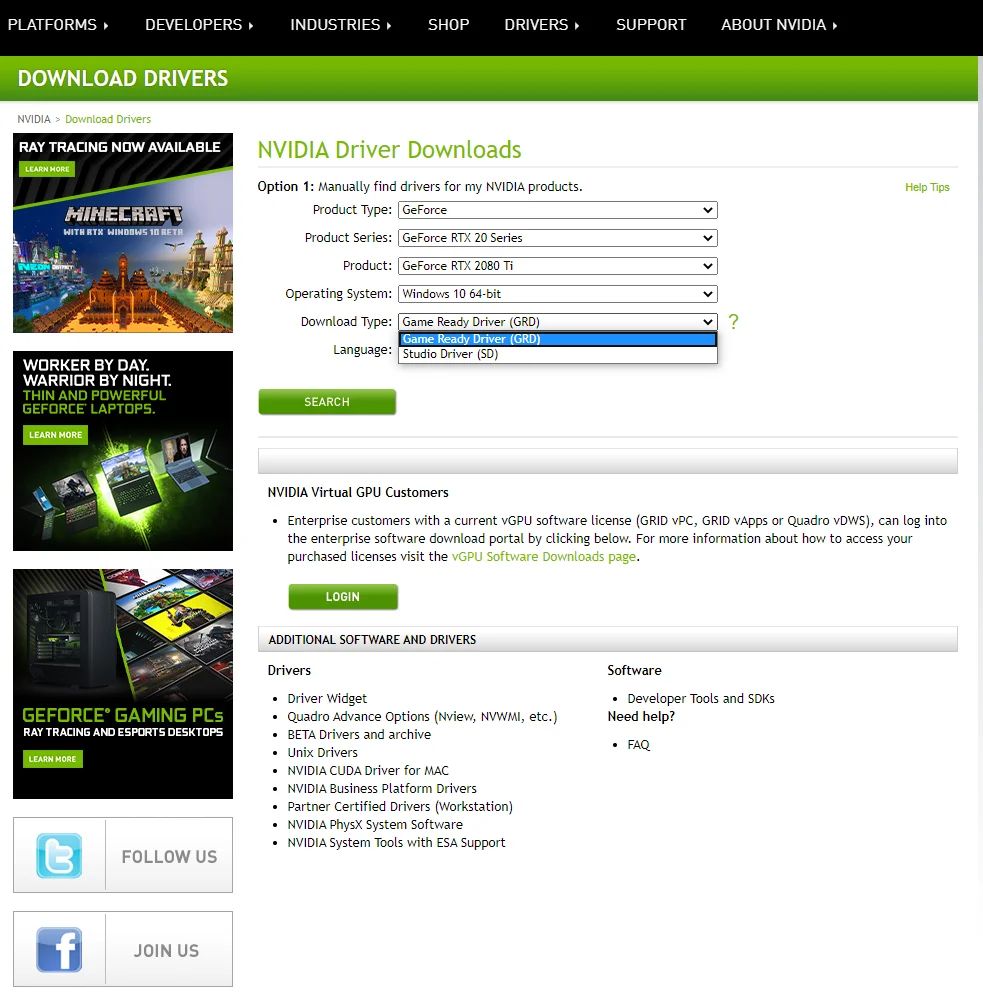Open NVIDIA System Tools with ESA Support
This screenshot has width=983, height=1001.
(396, 843)
